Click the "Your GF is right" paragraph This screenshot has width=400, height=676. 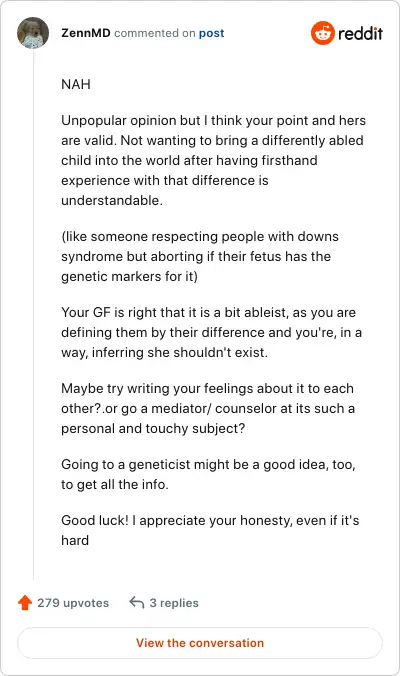click(x=211, y=332)
